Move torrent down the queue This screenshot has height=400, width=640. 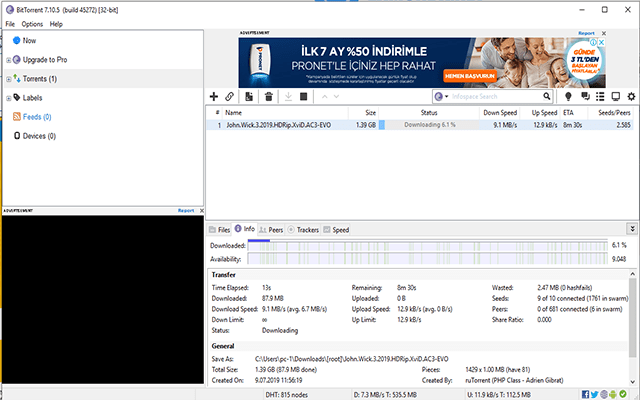click(336, 97)
